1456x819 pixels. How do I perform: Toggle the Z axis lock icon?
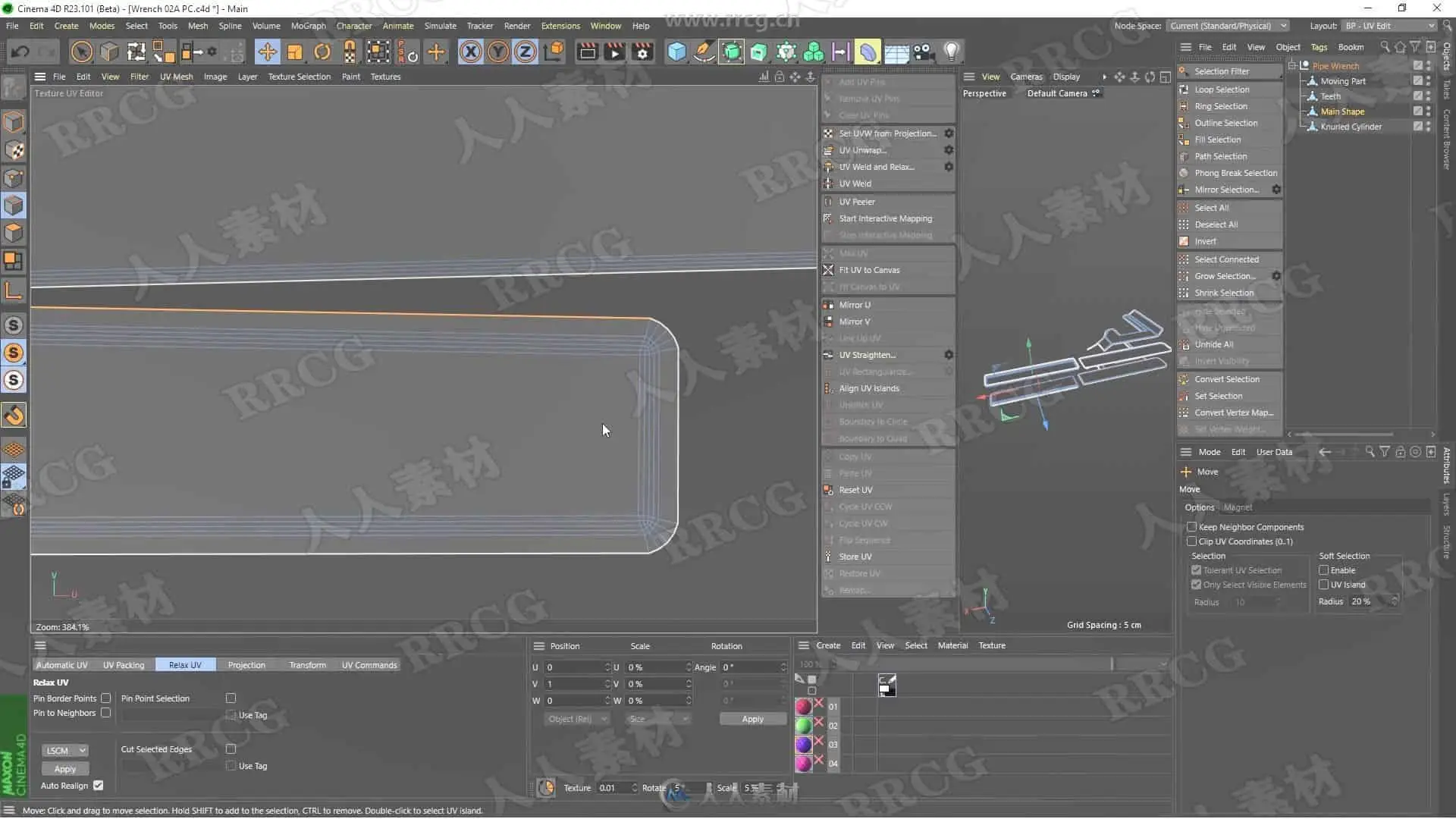525,52
